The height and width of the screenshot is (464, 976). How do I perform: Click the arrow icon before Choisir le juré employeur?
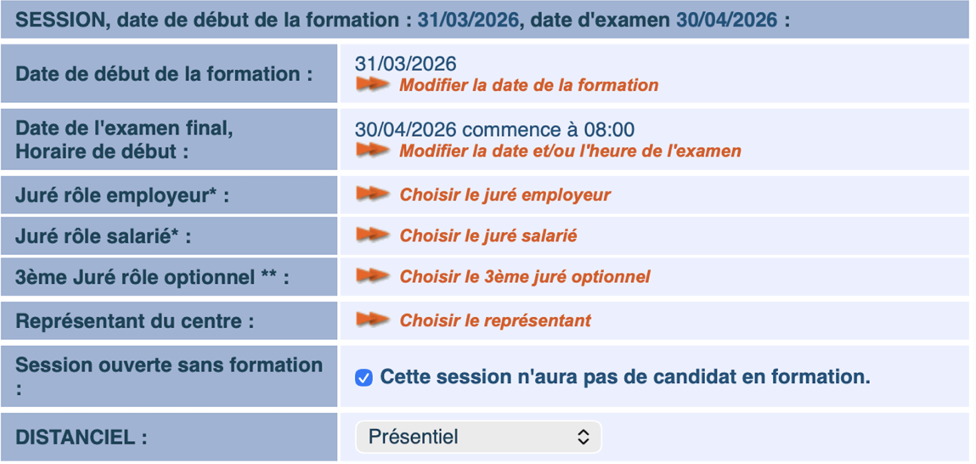[x=373, y=194]
